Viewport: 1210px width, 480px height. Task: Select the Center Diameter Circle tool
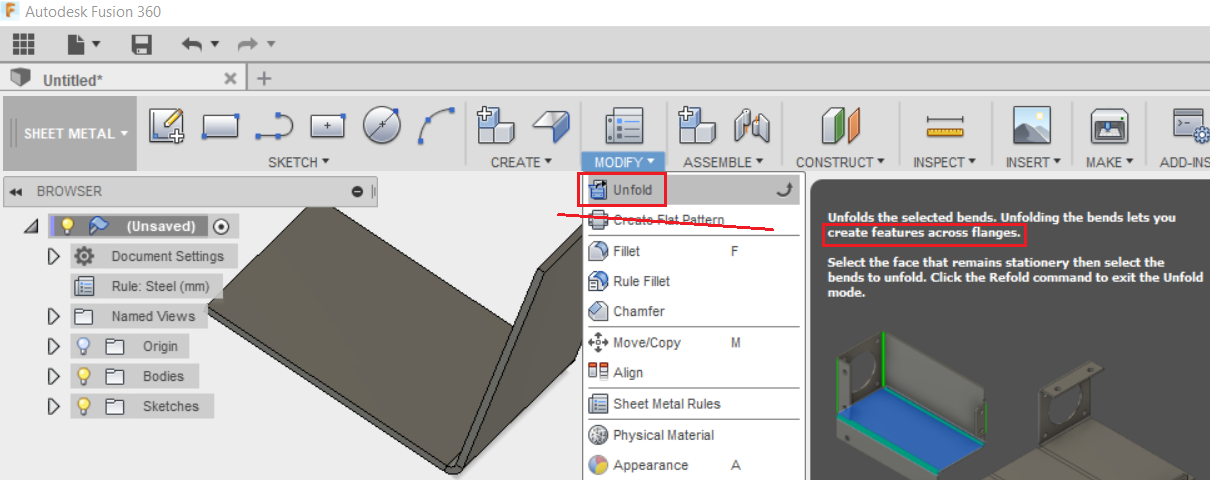pos(381,125)
